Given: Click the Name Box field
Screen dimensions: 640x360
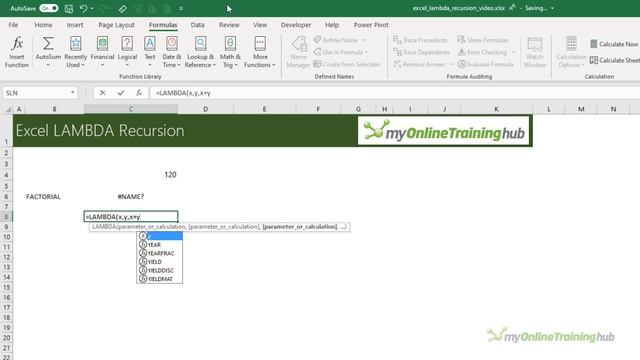Looking at the screenshot, I should (35, 93).
